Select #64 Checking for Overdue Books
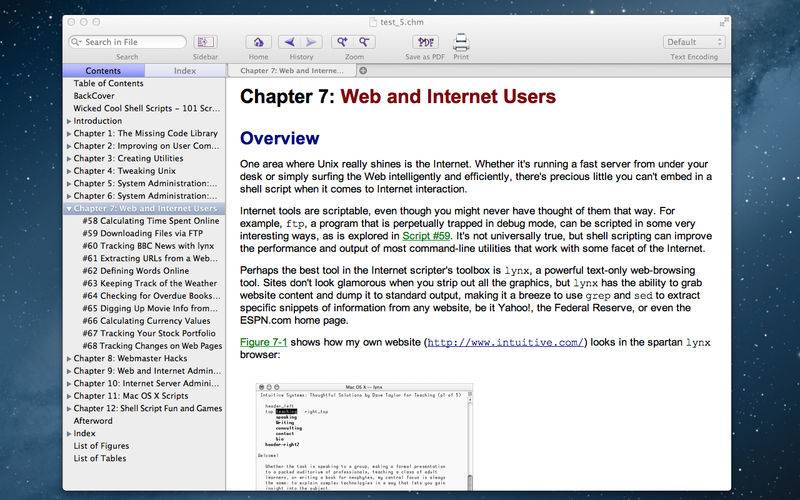 (x=151, y=296)
